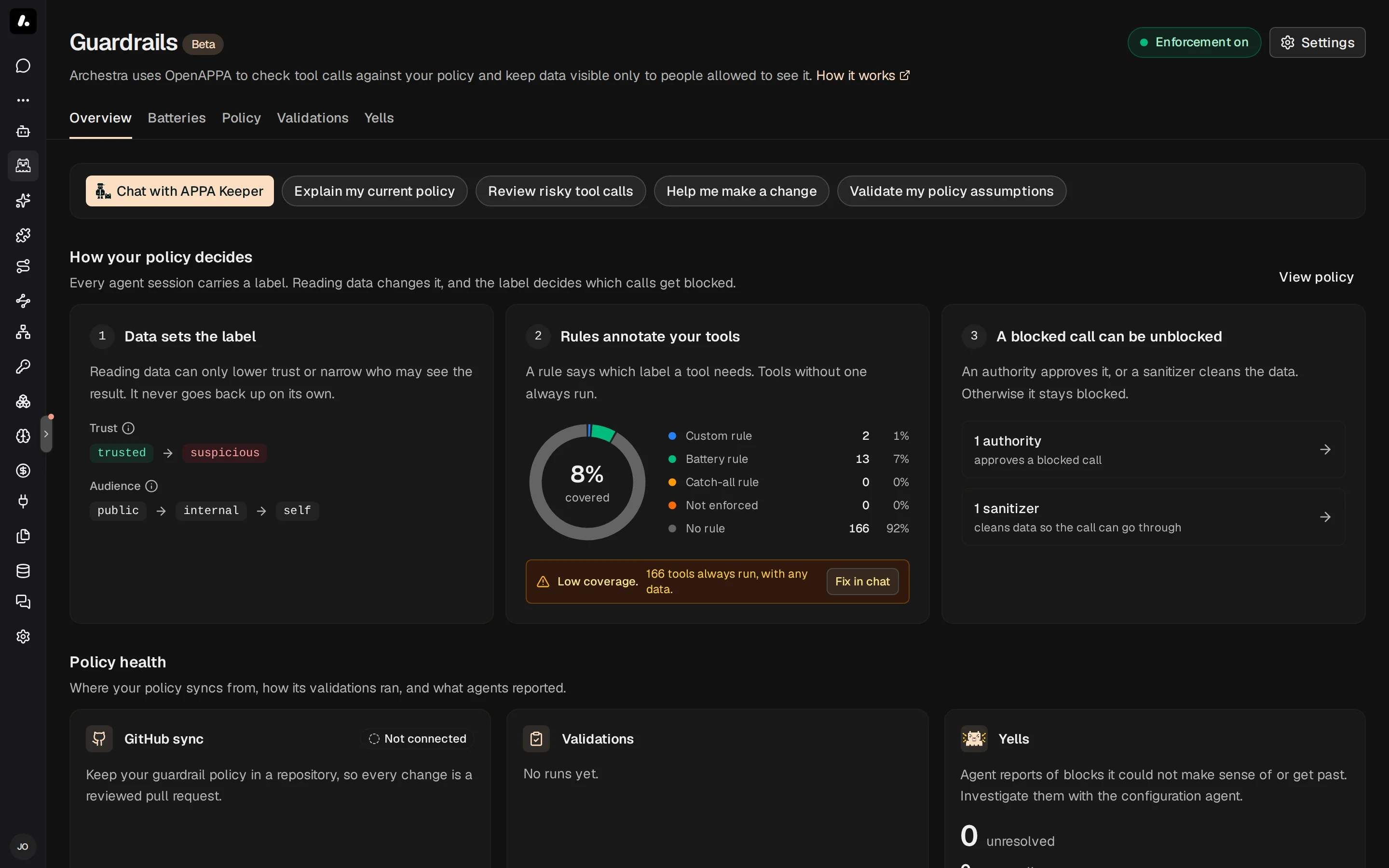Click the Audience info icon

click(151, 486)
